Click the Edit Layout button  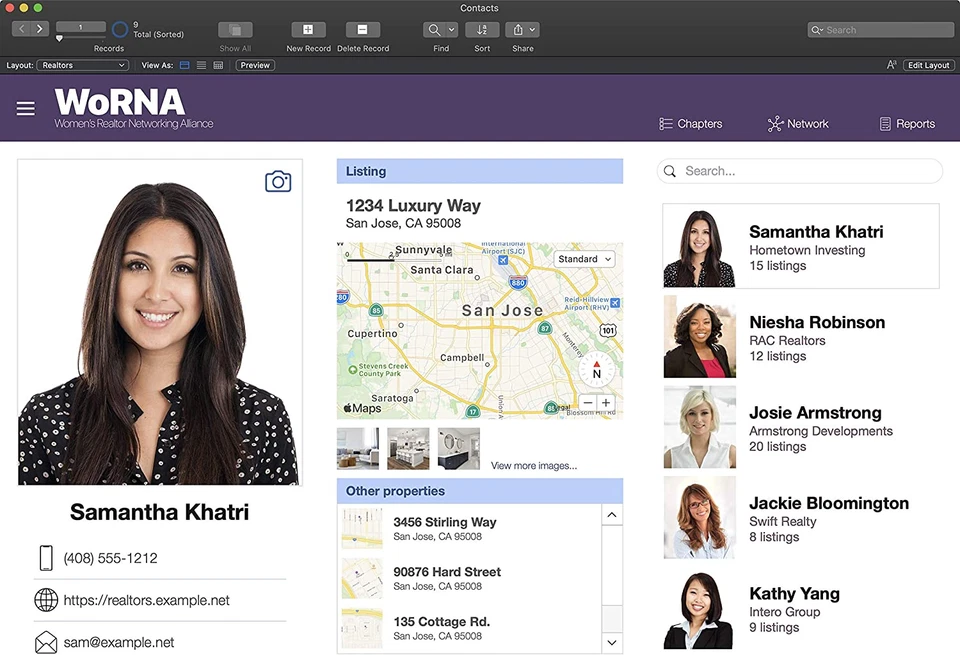pyautogui.click(x=928, y=65)
